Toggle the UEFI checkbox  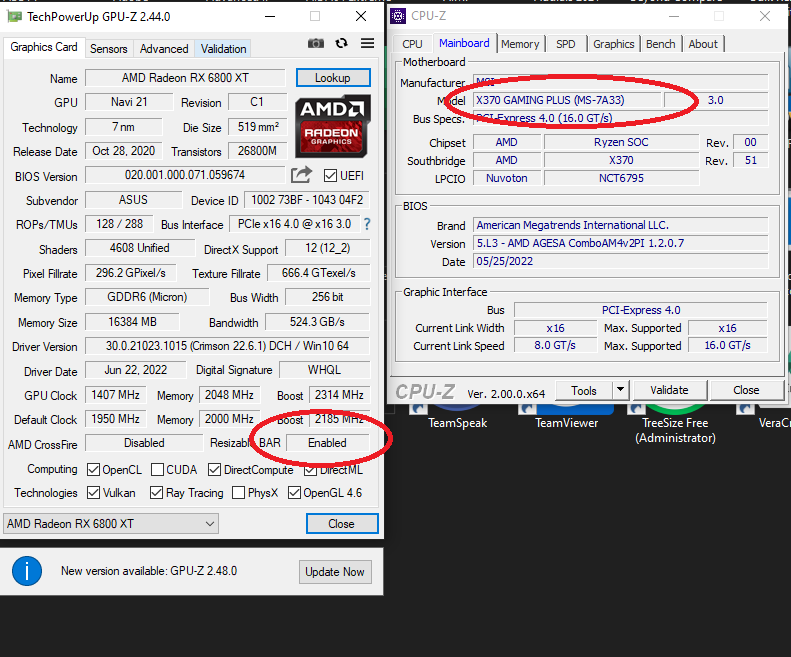[x=330, y=176]
